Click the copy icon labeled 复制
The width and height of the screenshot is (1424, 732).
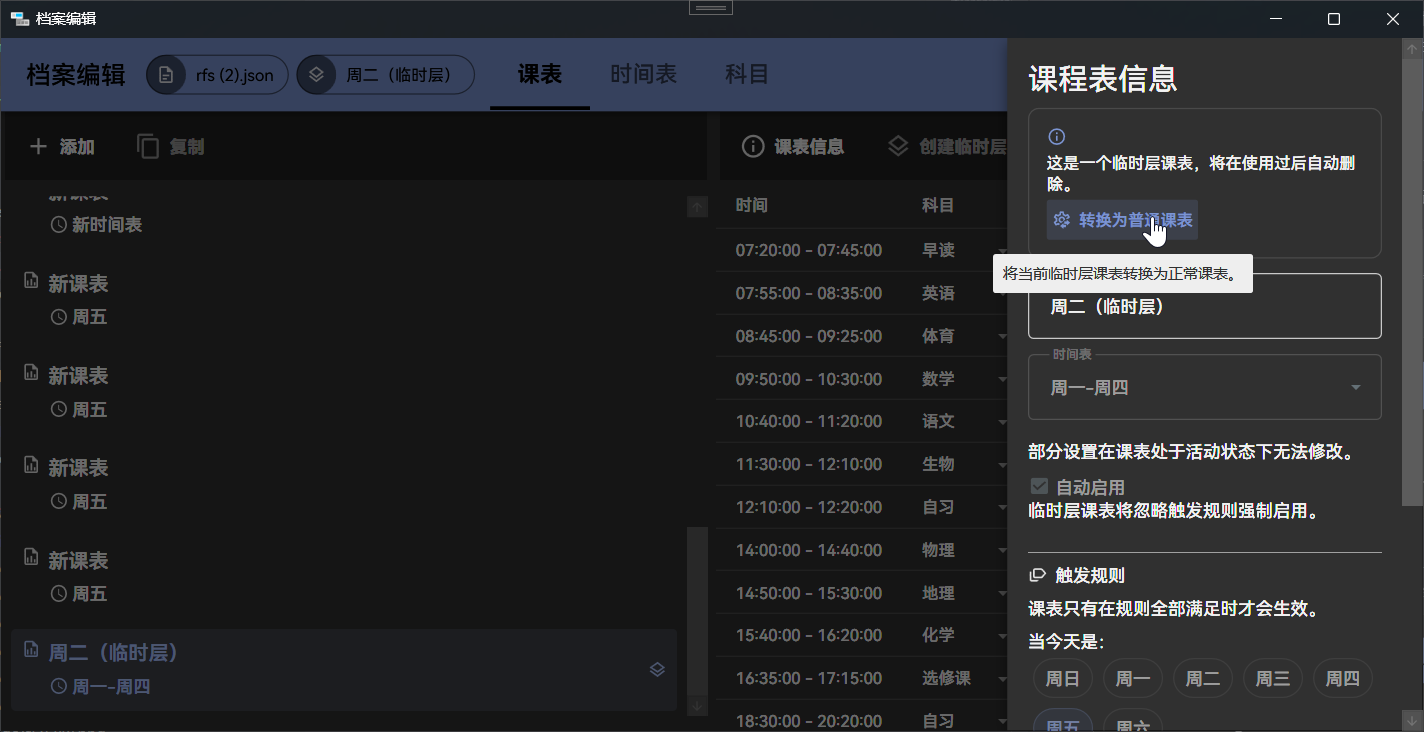[148, 147]
